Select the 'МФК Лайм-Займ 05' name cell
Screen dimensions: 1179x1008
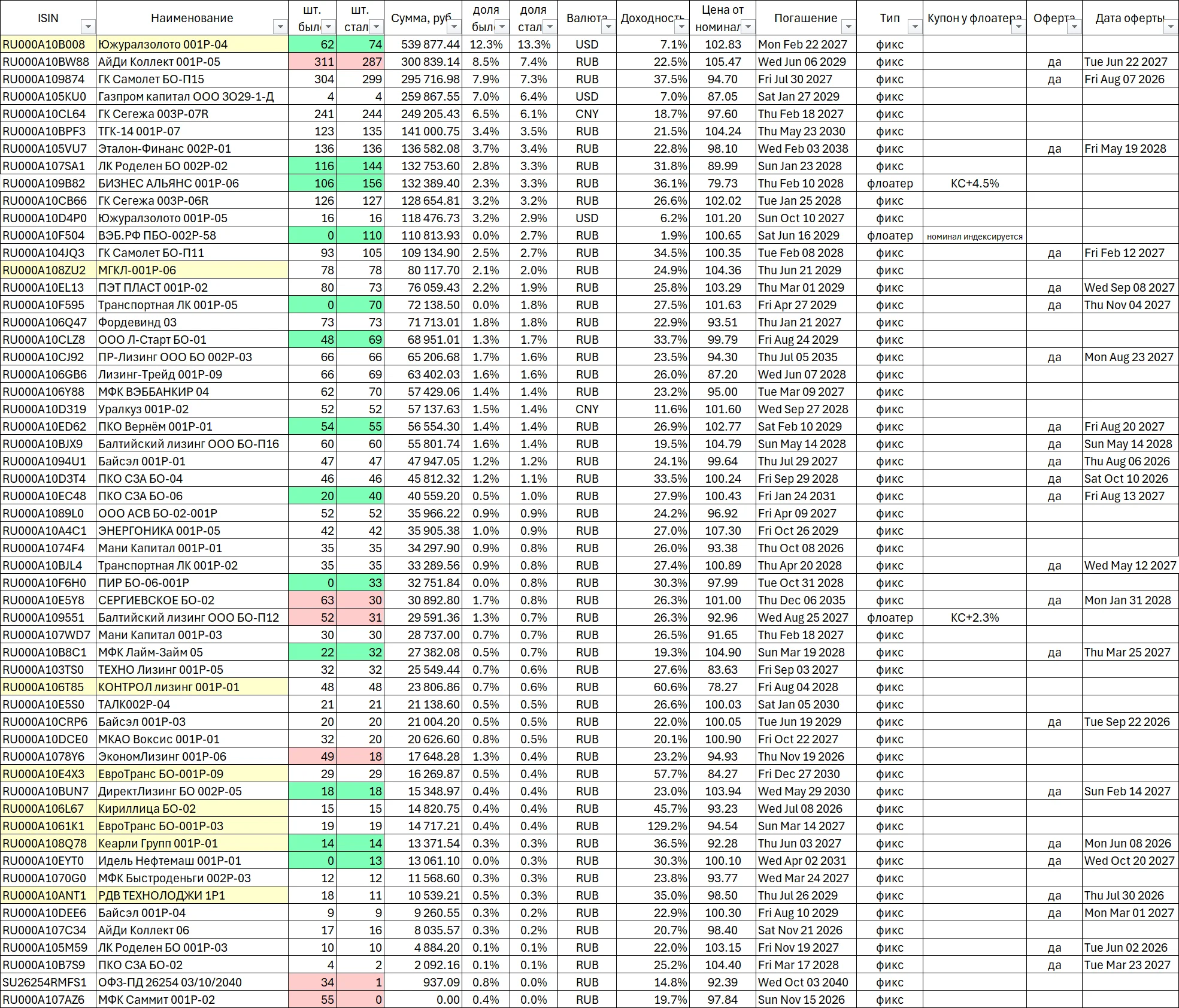192,652
